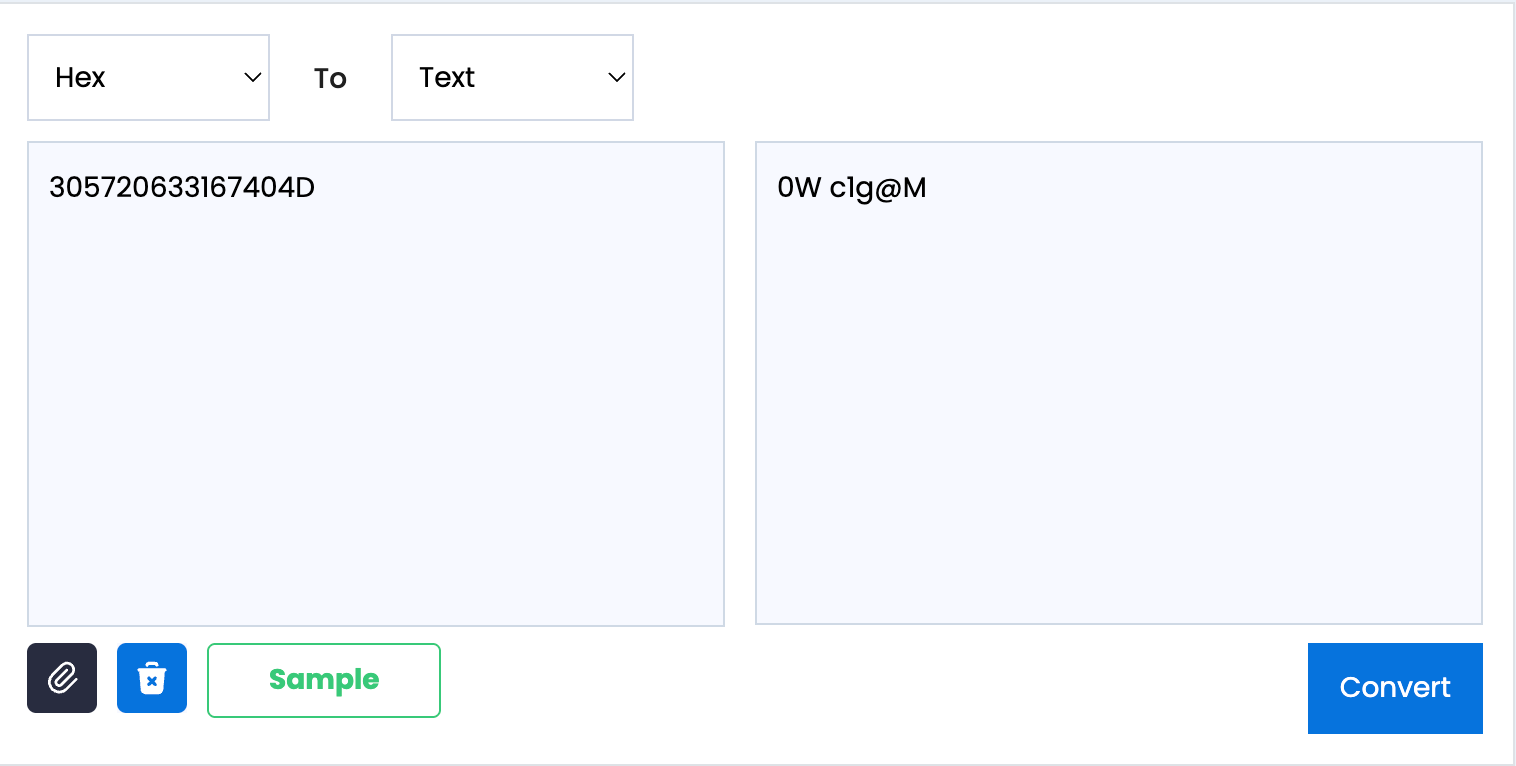Screen dimensions: 1516x766
Task: Click the "To" label between dropdowns
Action: pyautogui.click(x=330, y=79)
